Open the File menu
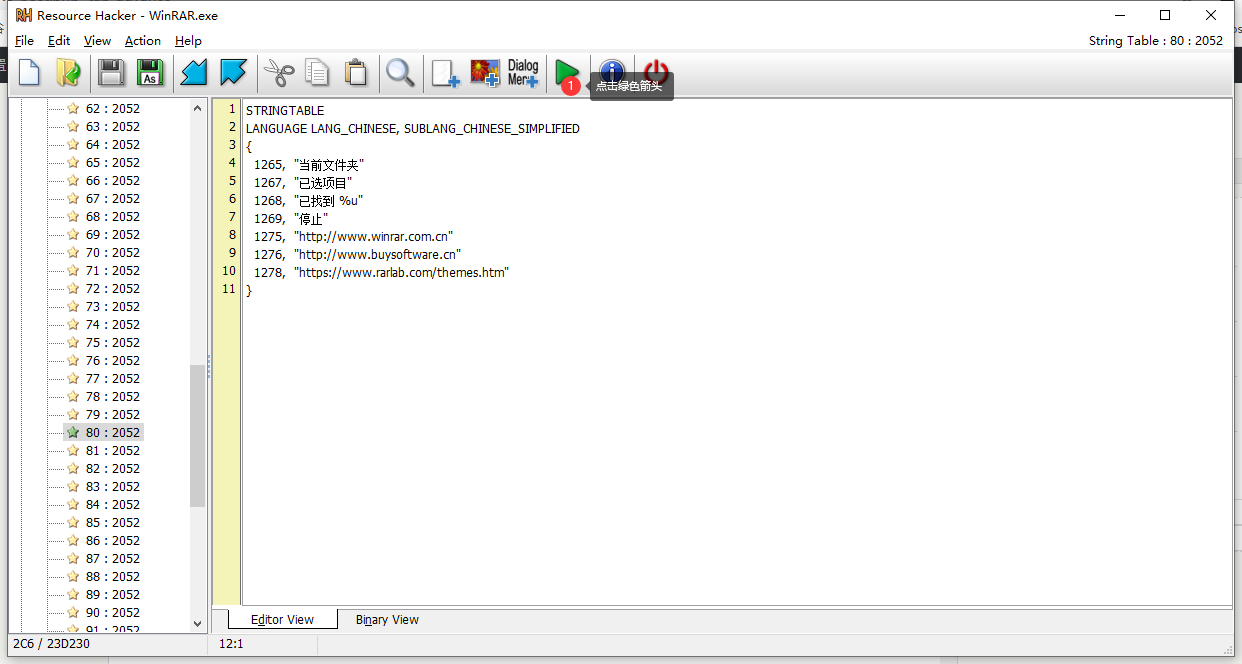The image size is (1242, 664). 25,41
